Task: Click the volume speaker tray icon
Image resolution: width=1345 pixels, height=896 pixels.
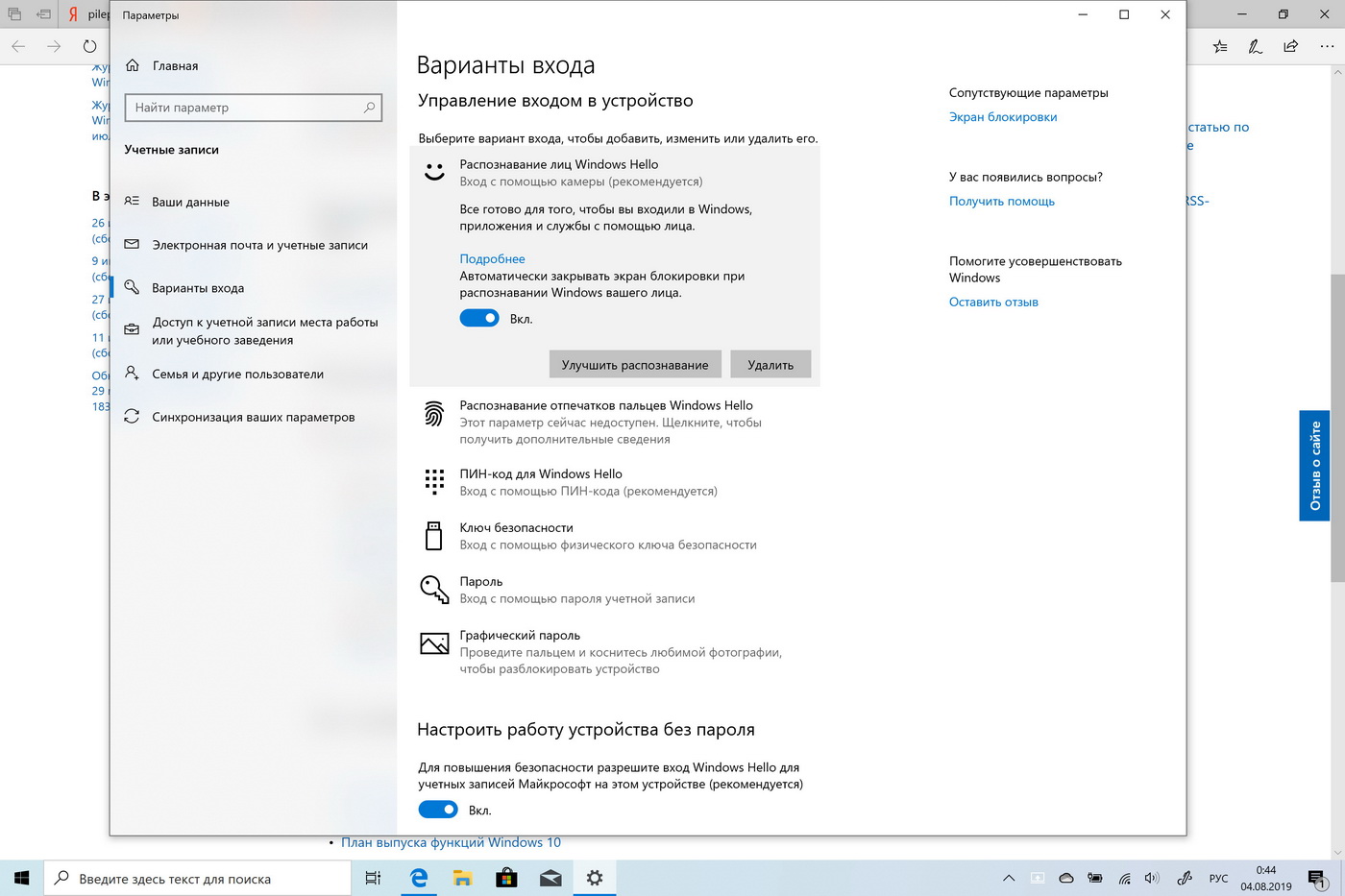Action: pos(1152,878)
